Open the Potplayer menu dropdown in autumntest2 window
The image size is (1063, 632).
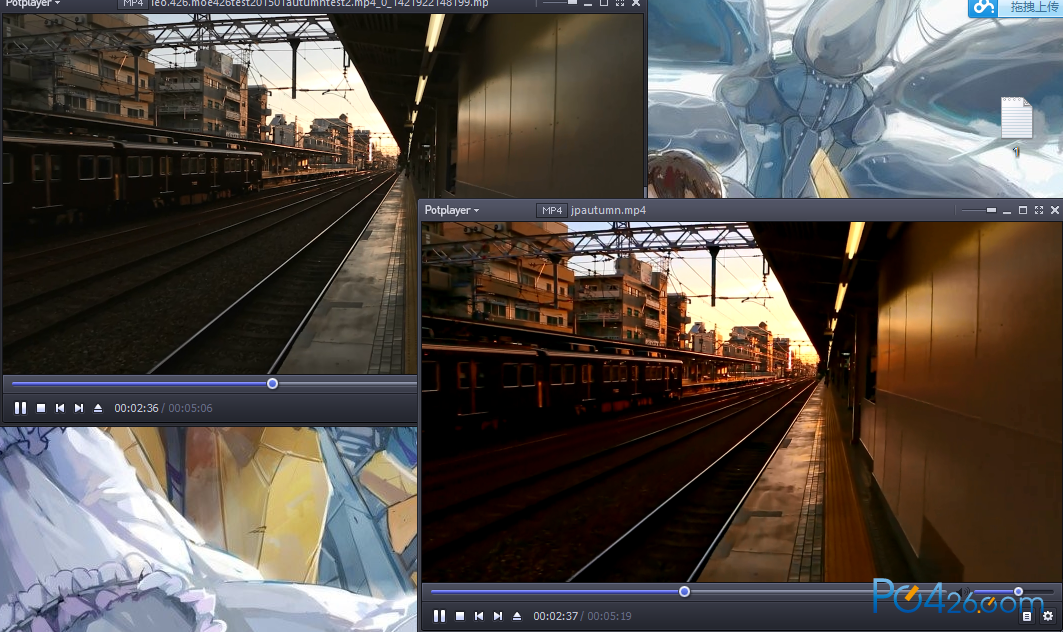pos(33,3)
